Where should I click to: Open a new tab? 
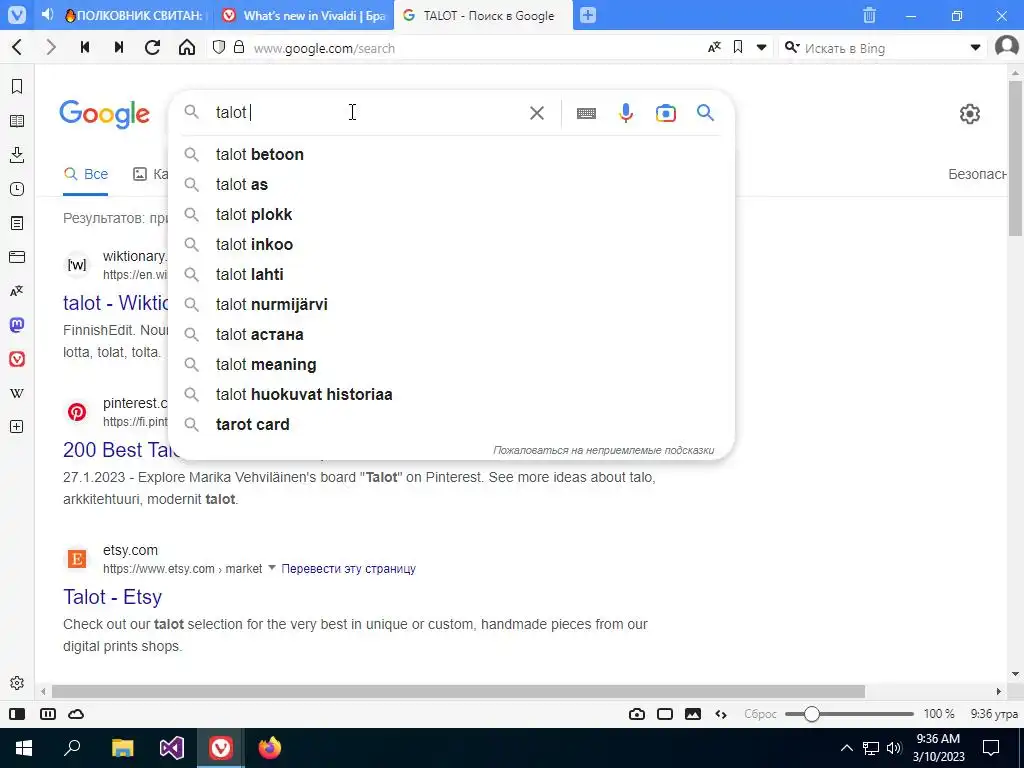coord(588,15)
